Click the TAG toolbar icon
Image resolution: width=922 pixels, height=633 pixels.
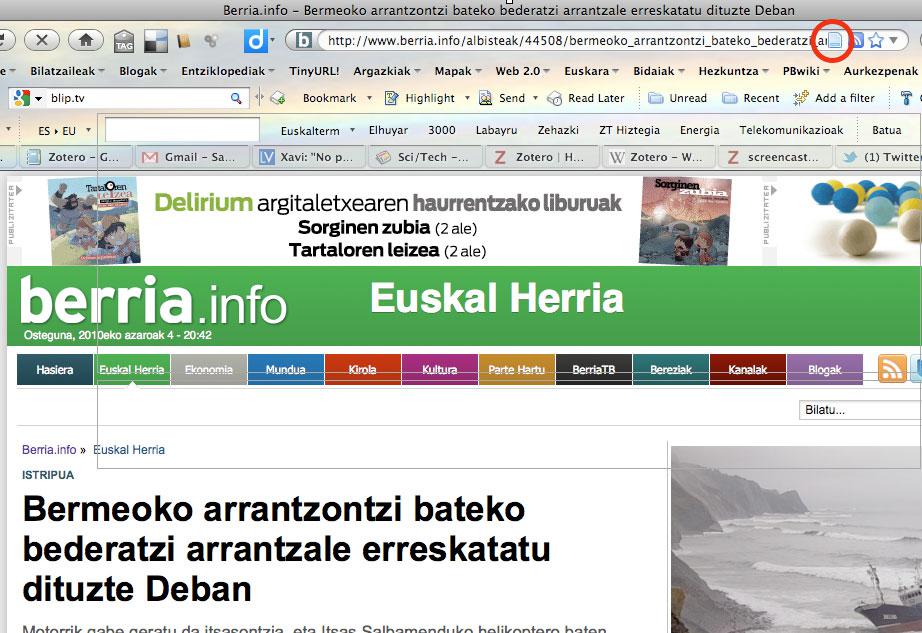click(124, 42)
